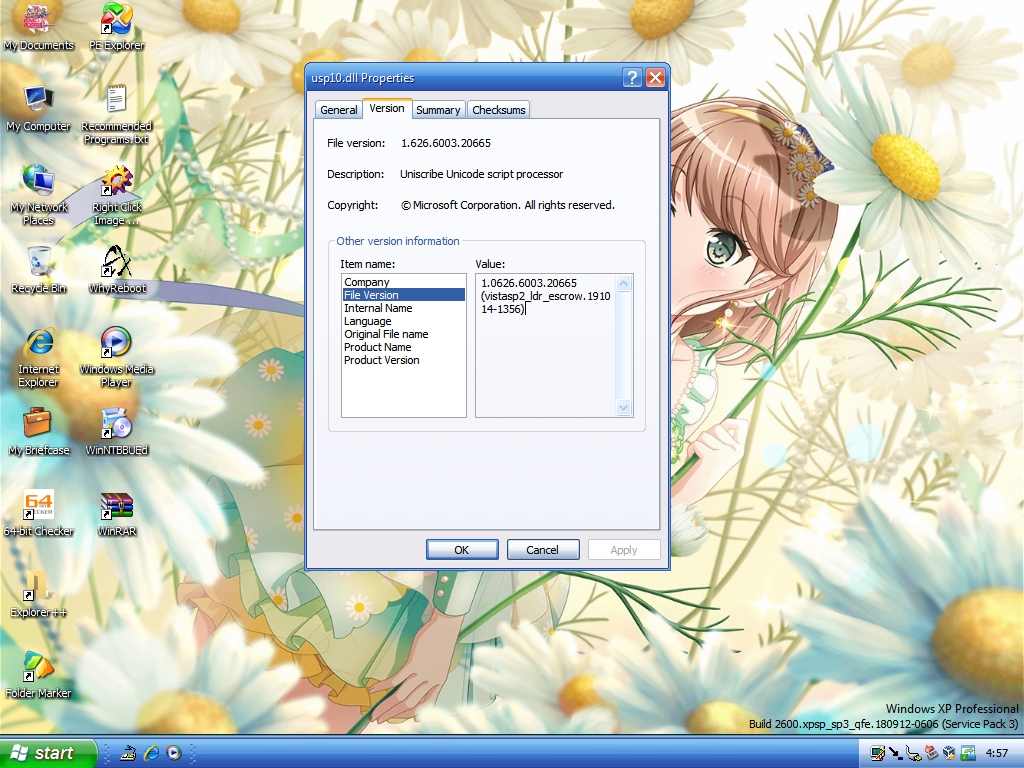Screen dimensions: 1024x768
Task: Click the taskbar clock showing 4:57
Action: click(x=997, y=754)
